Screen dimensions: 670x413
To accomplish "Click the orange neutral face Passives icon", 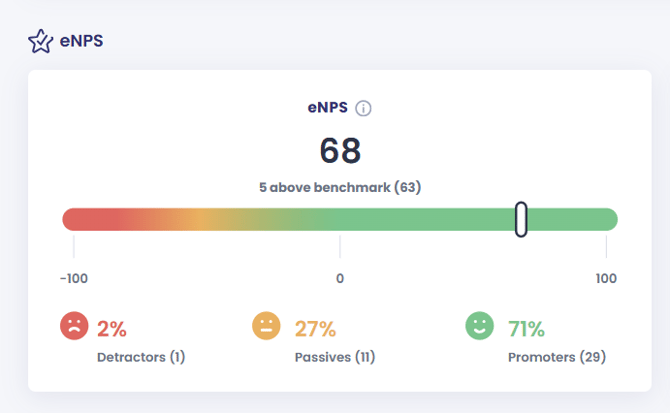I will pos(266,326).
